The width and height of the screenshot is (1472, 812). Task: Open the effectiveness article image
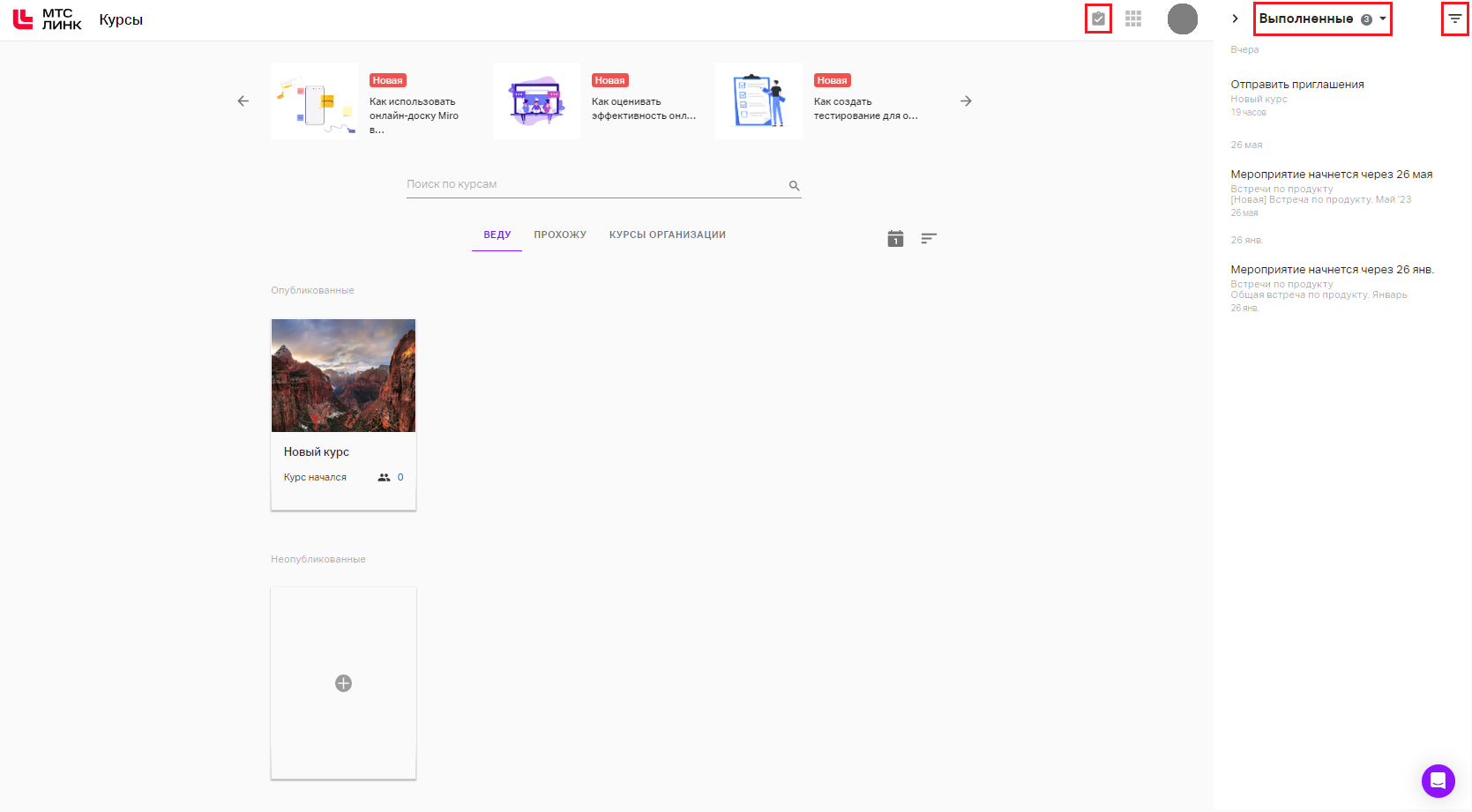click(537, 101)
